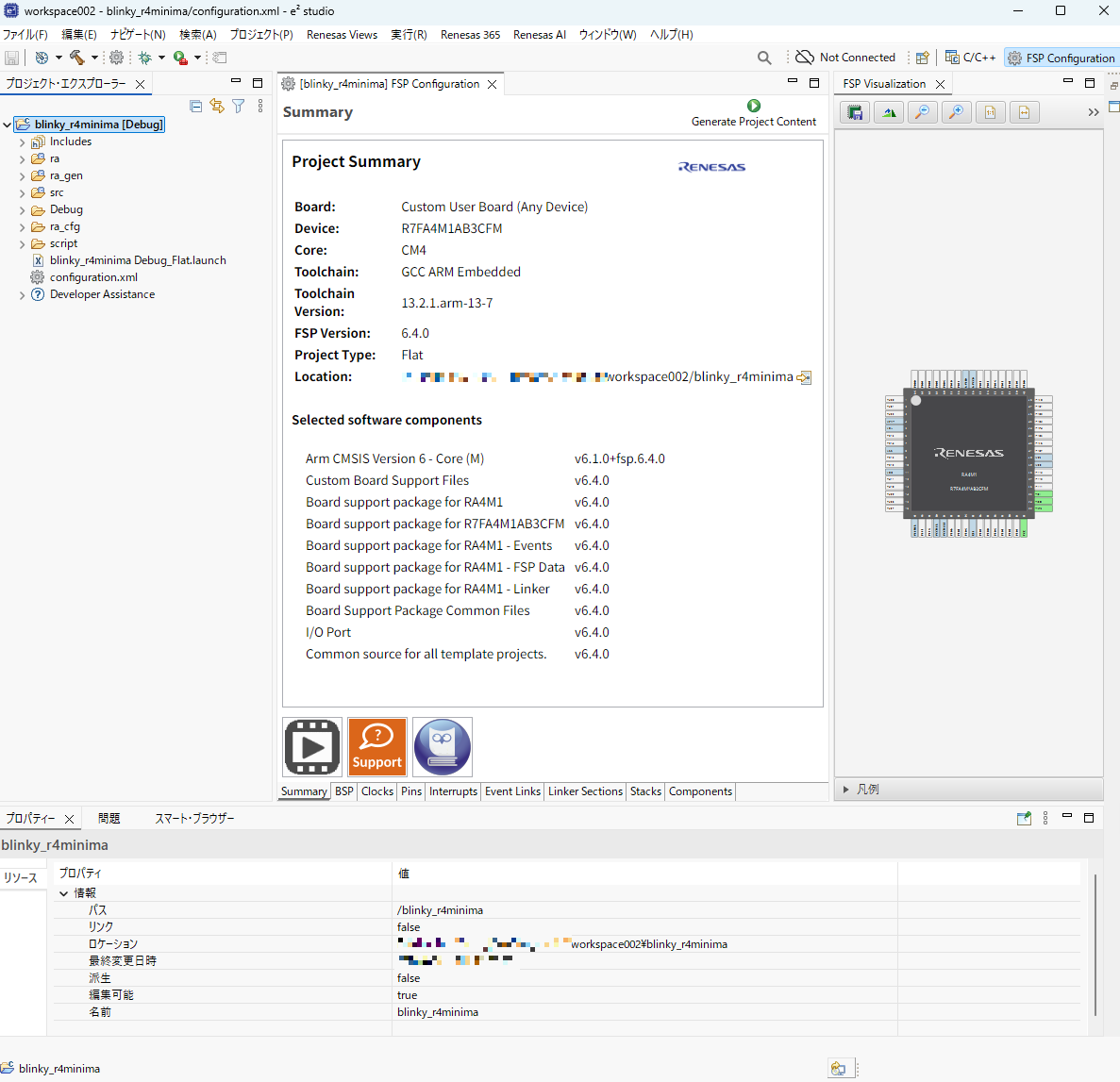
Task: Expand the 凡例 legend section
Action: coord(845,790)
